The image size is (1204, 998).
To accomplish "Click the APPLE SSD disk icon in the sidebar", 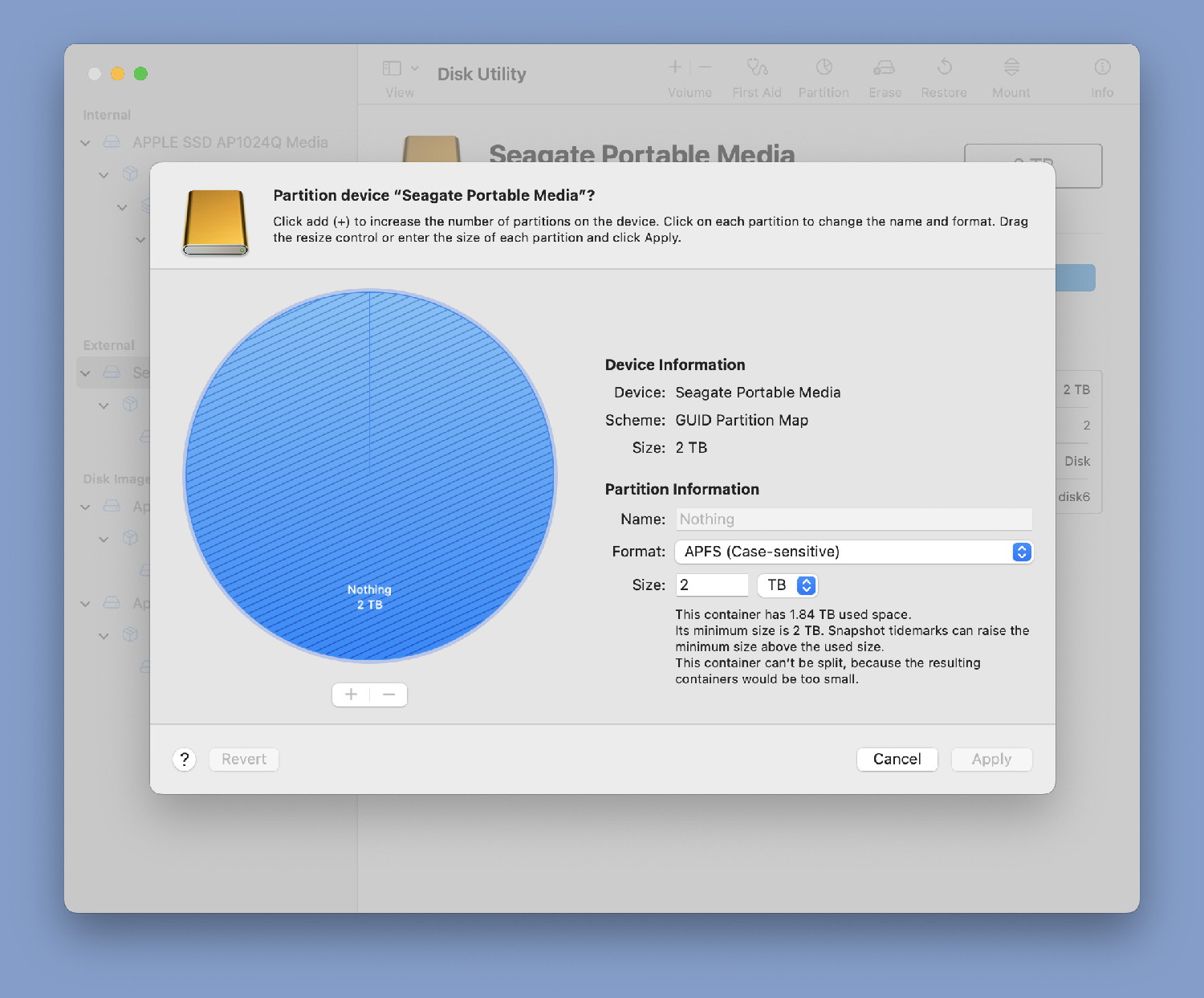I will tap(112, 142).
